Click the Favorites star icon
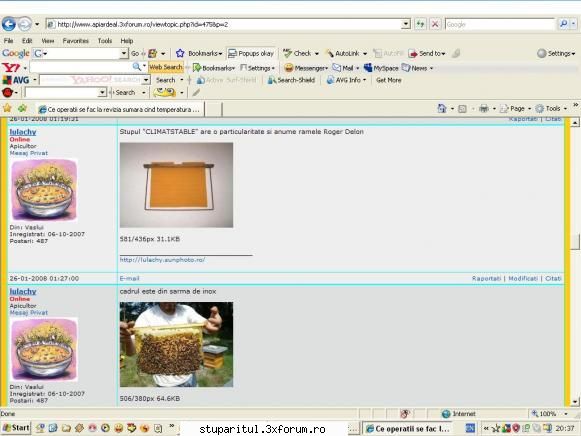Viewport: 581px width, 436px height. (x=7, y=109)
